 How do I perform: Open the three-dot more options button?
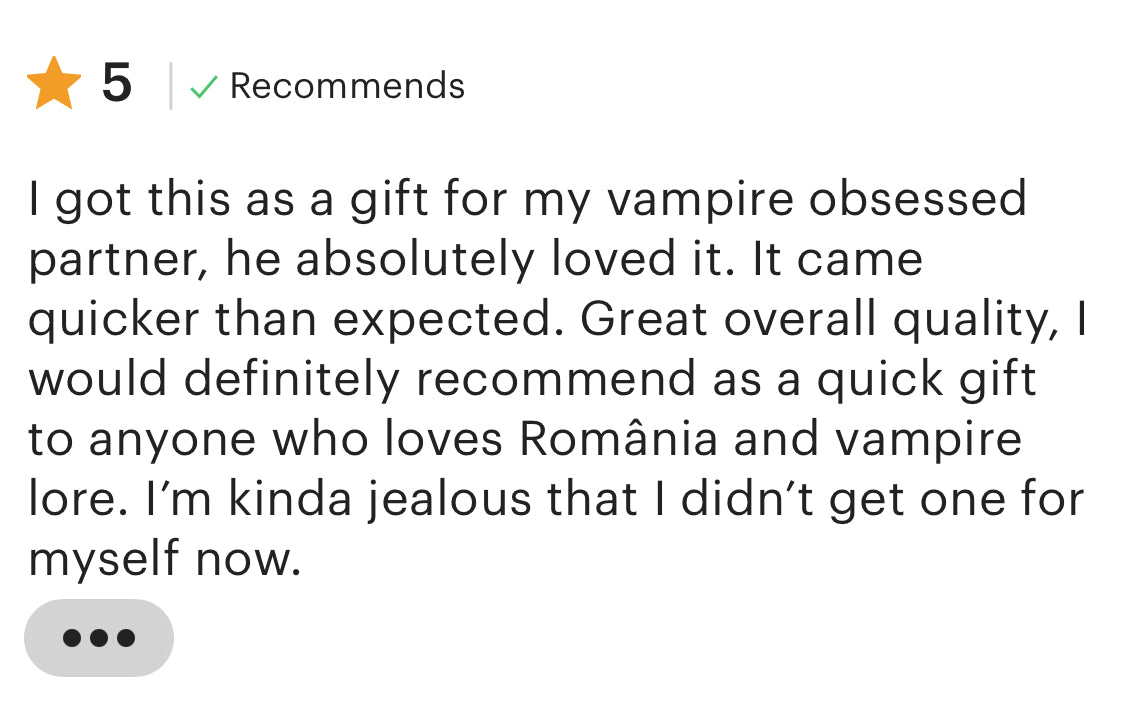99,637
